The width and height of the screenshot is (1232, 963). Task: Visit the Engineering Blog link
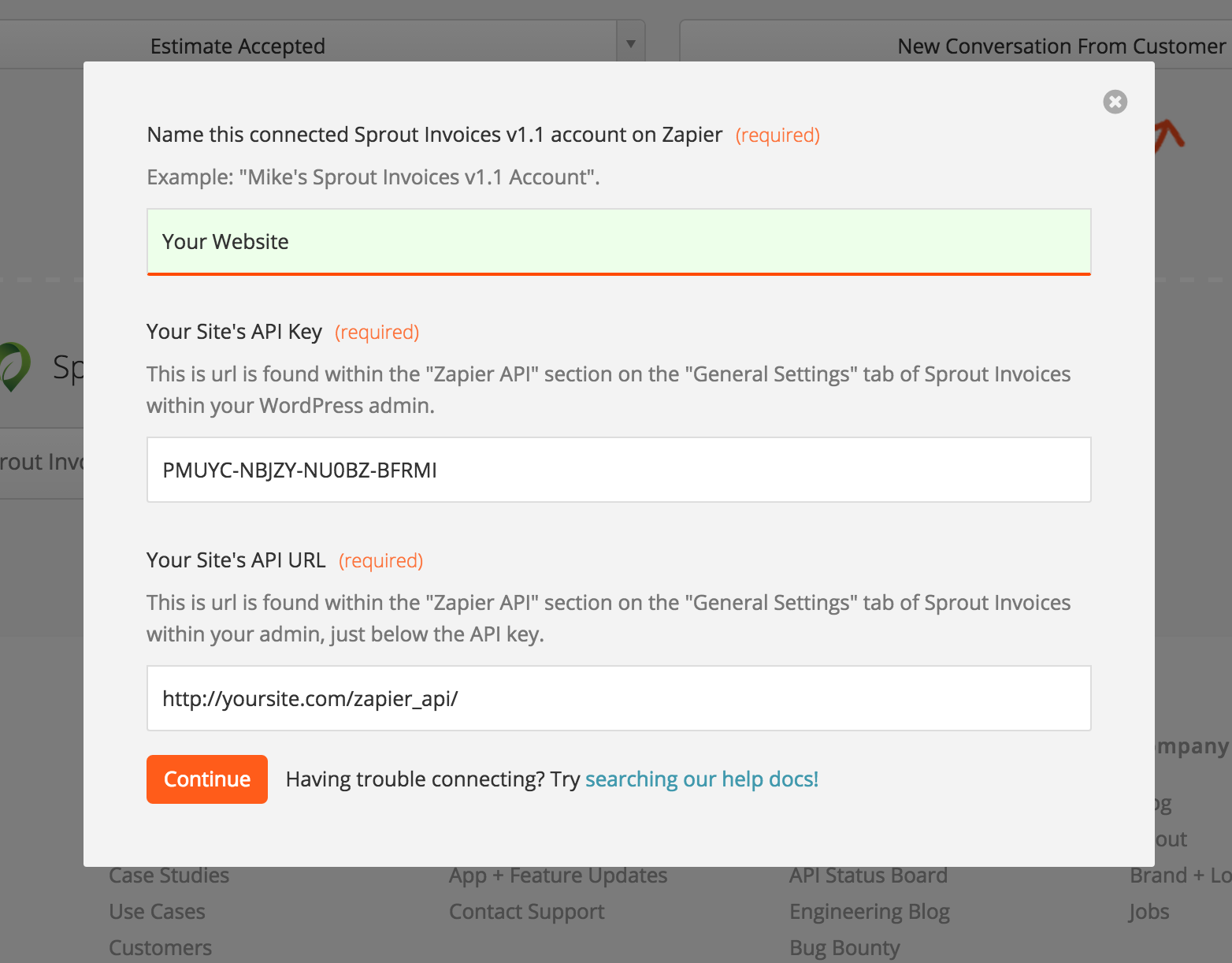click(x=869, y=912)
